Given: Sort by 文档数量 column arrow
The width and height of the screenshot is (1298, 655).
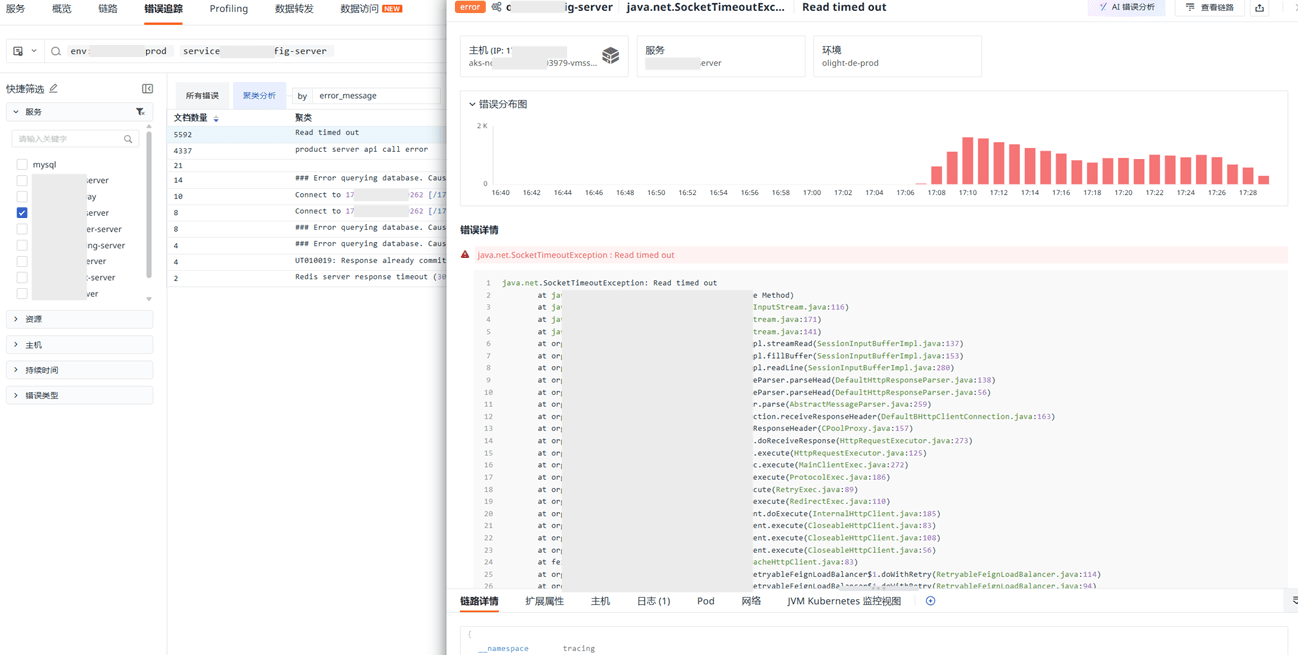Looking at the screenshot, I should pos(216,118).
